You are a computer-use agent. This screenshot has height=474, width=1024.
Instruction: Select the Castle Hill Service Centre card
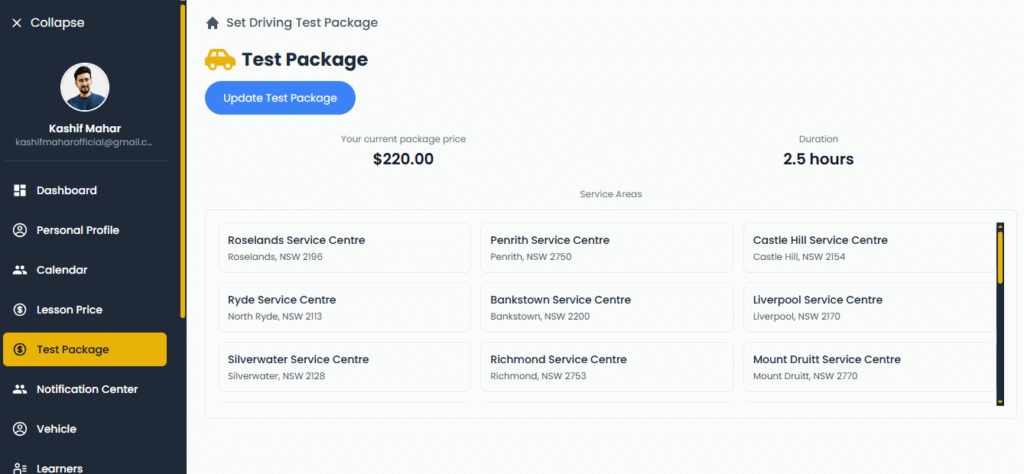(x=868, y=248)
